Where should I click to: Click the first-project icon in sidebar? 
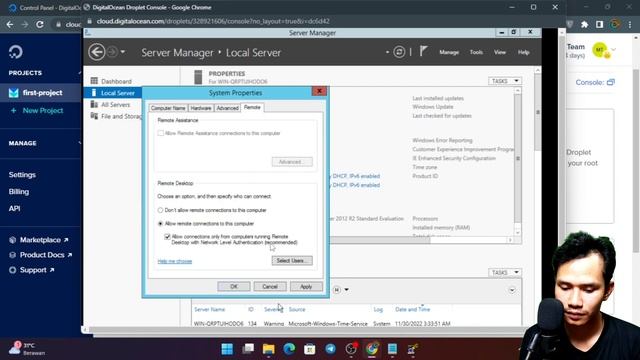pos(13,93)
